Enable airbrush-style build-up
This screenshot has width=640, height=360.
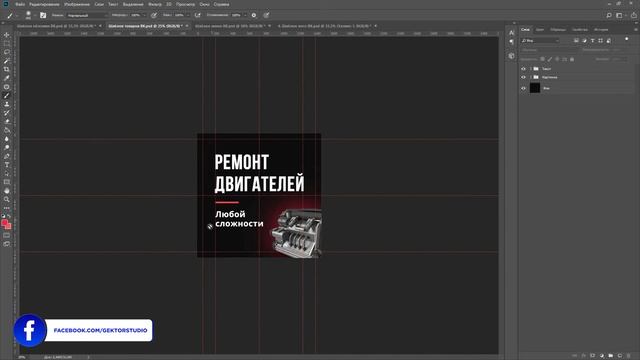pyautogui.click(x=198, y=15)
